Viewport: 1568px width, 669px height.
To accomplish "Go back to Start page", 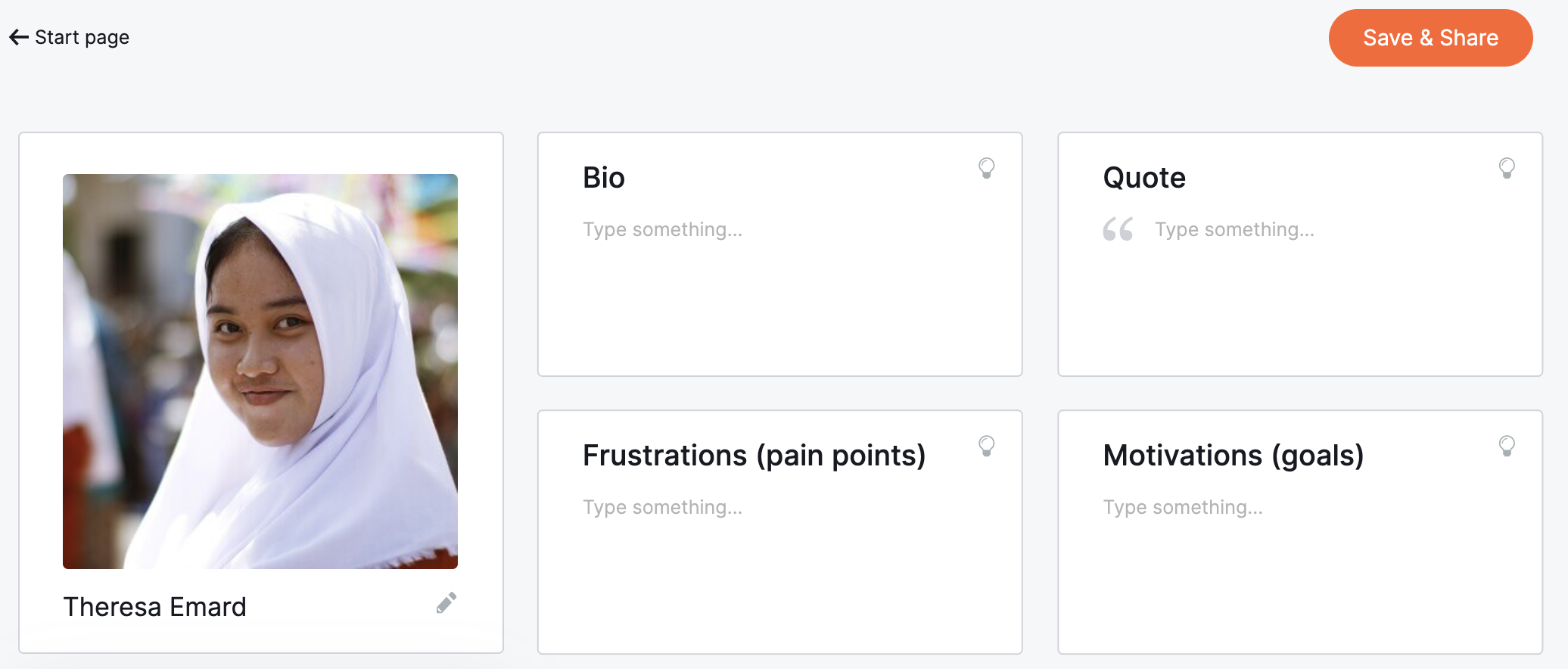I will click(69, 37).
